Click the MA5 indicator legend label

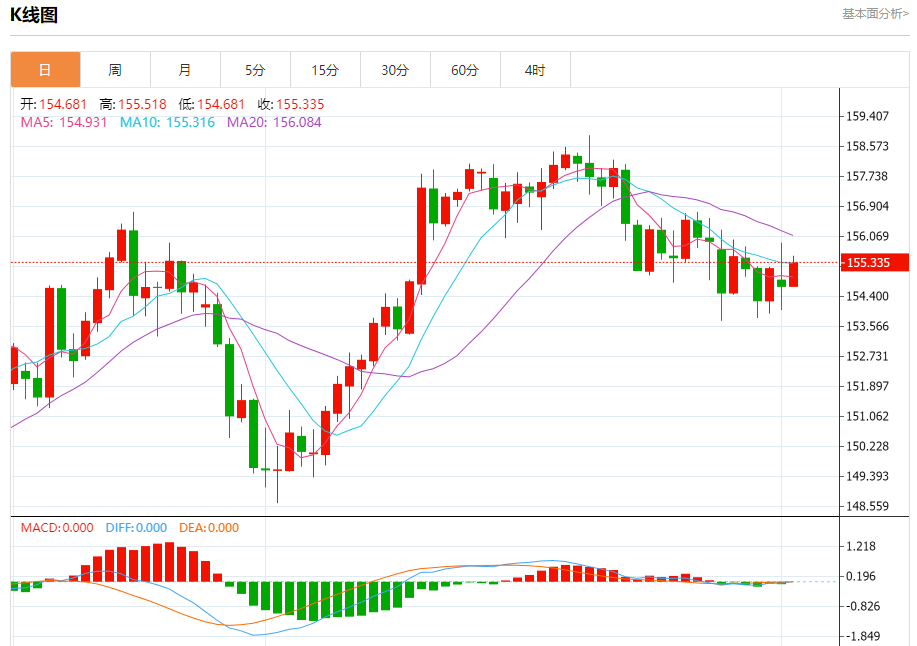64,122
